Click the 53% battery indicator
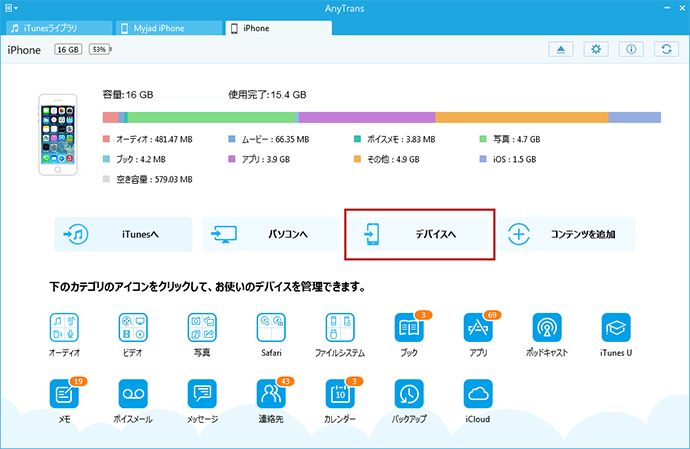Image resolution: width=690 pixels, height=449 pixels. click(x=100, y=49)
